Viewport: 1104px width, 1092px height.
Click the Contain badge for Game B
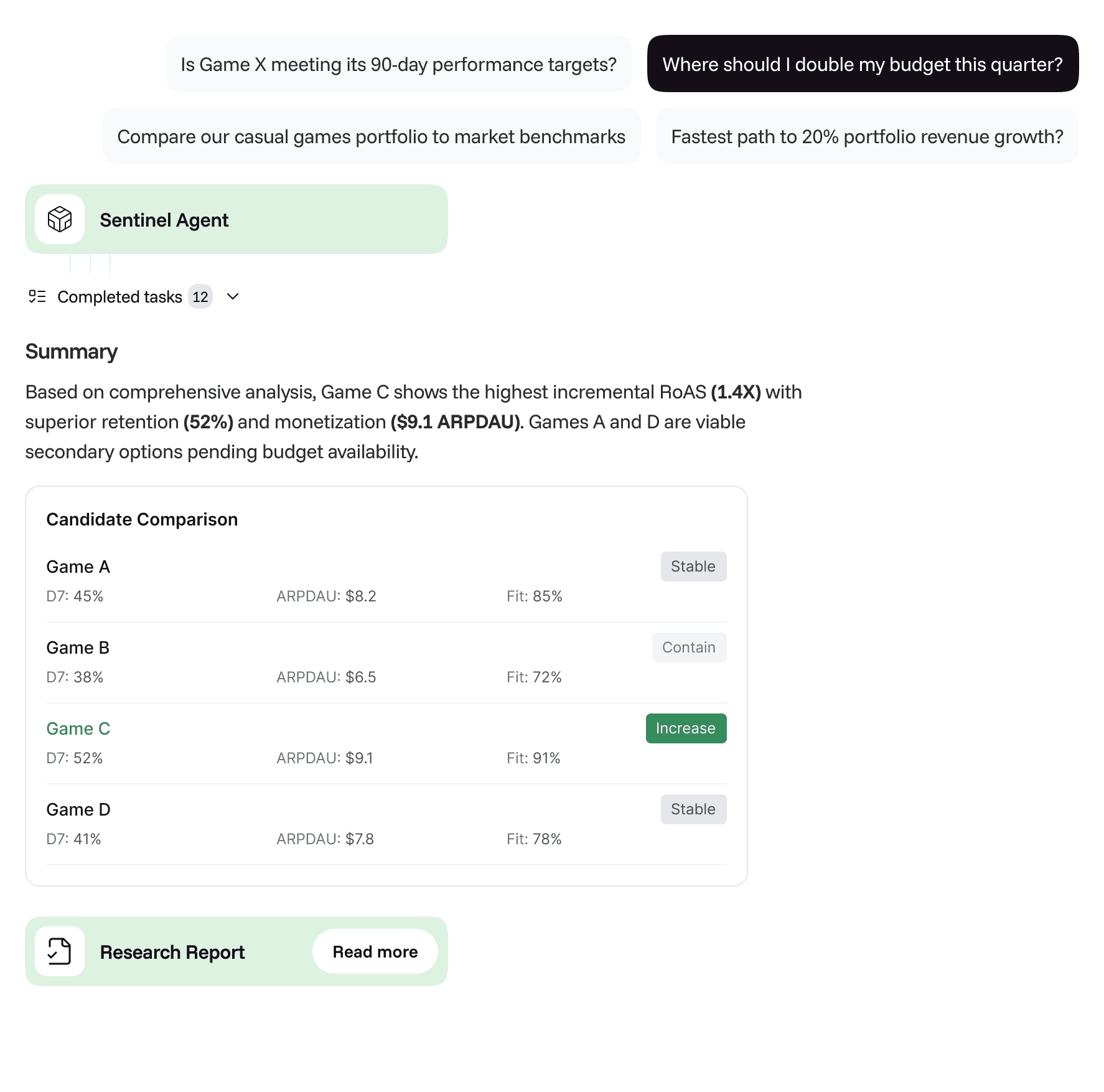click(x=689, y=647)
